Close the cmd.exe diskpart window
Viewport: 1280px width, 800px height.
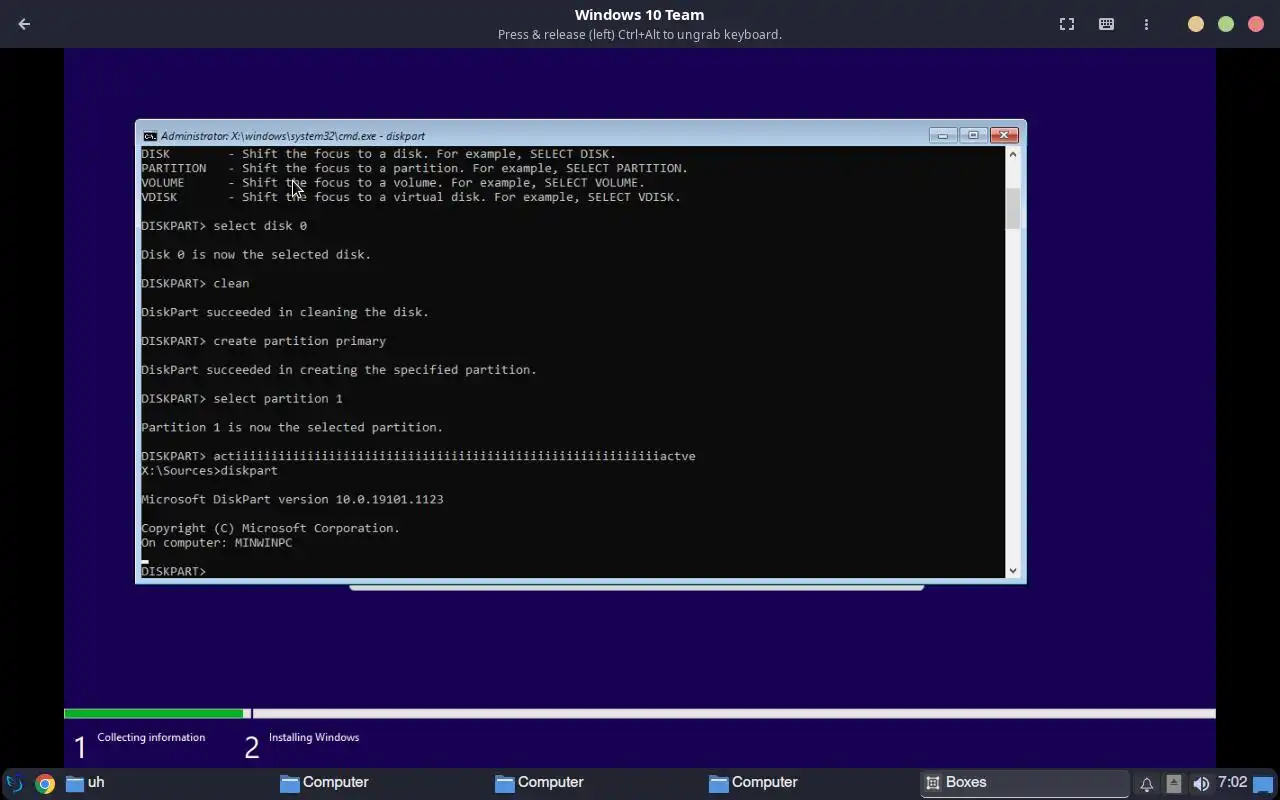coord(1004,135)
